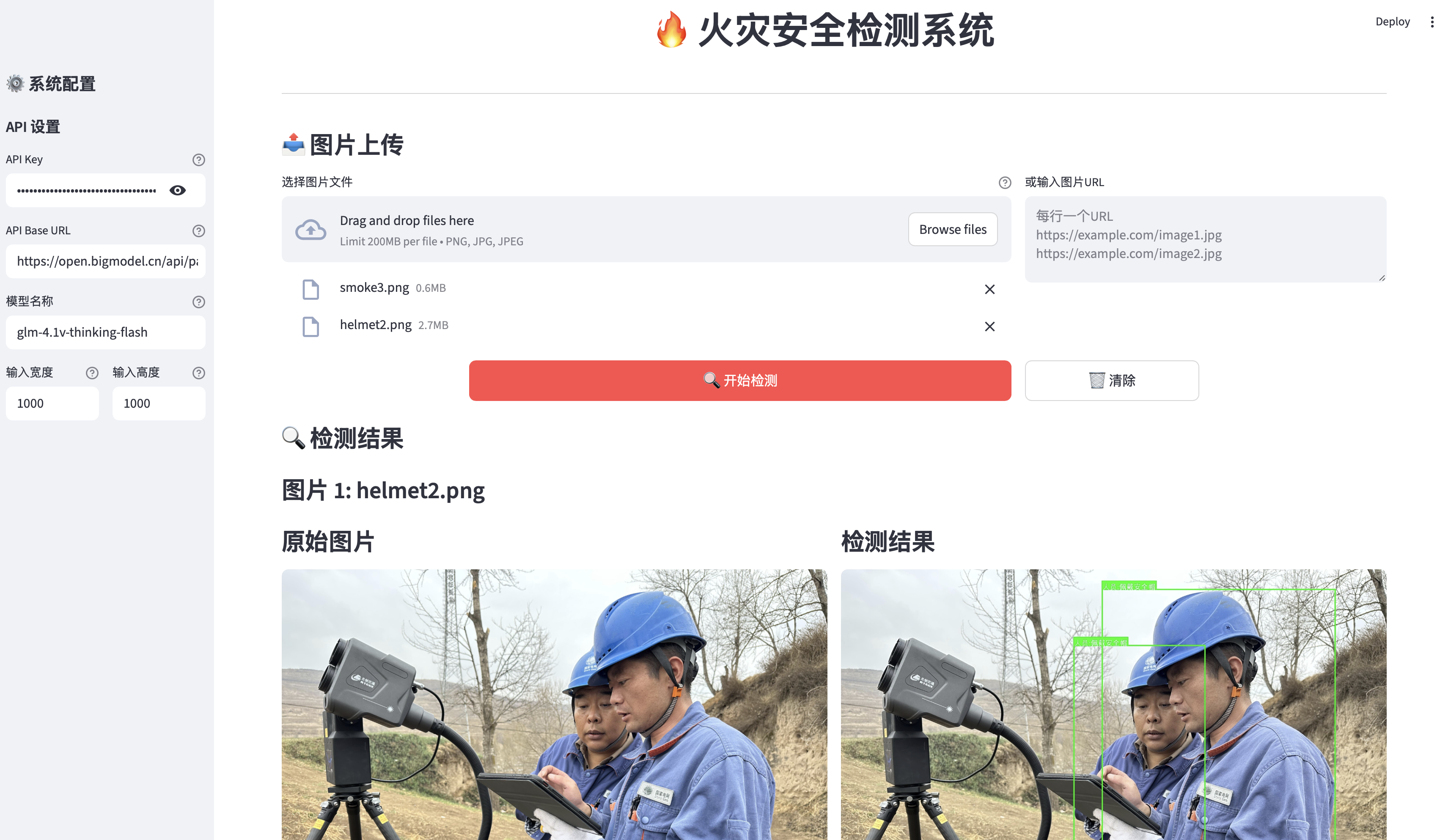The image size is (1451, 840).
Task: Start detection with 开始检测 button
Action: 739,381
